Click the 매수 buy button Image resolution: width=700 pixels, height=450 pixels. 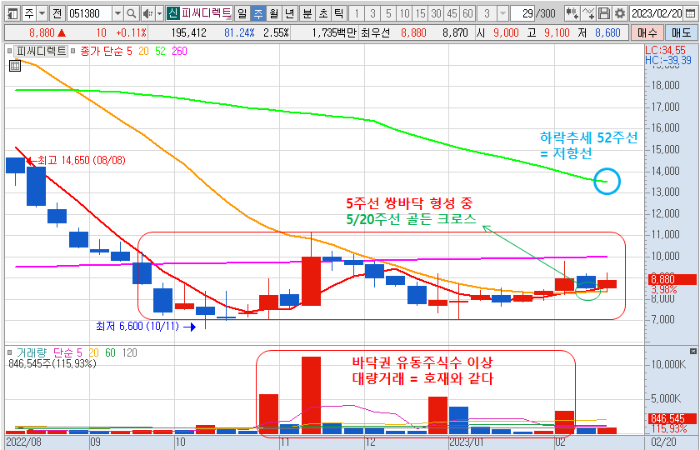pos(646,33)
